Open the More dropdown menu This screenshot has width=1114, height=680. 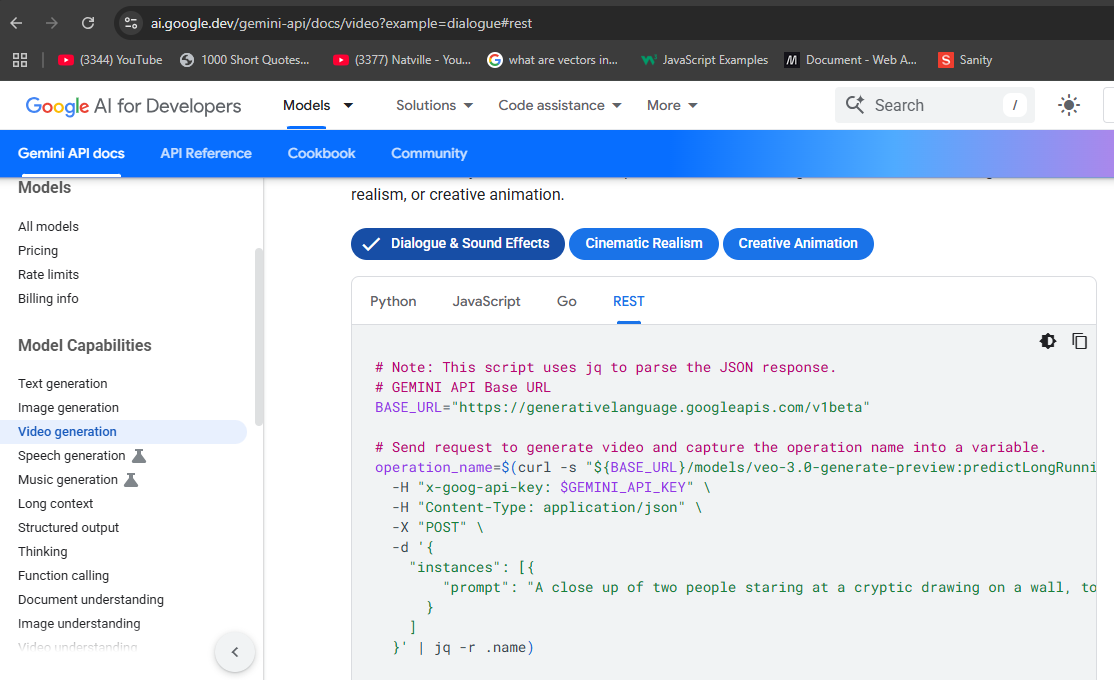[x=672, y=105]
